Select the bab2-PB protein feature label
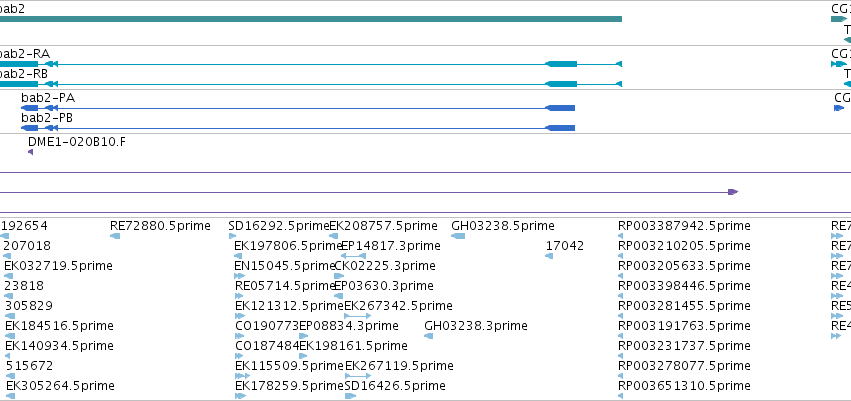Viewport: 851px width, 401px height. click(x=47, y=118)
